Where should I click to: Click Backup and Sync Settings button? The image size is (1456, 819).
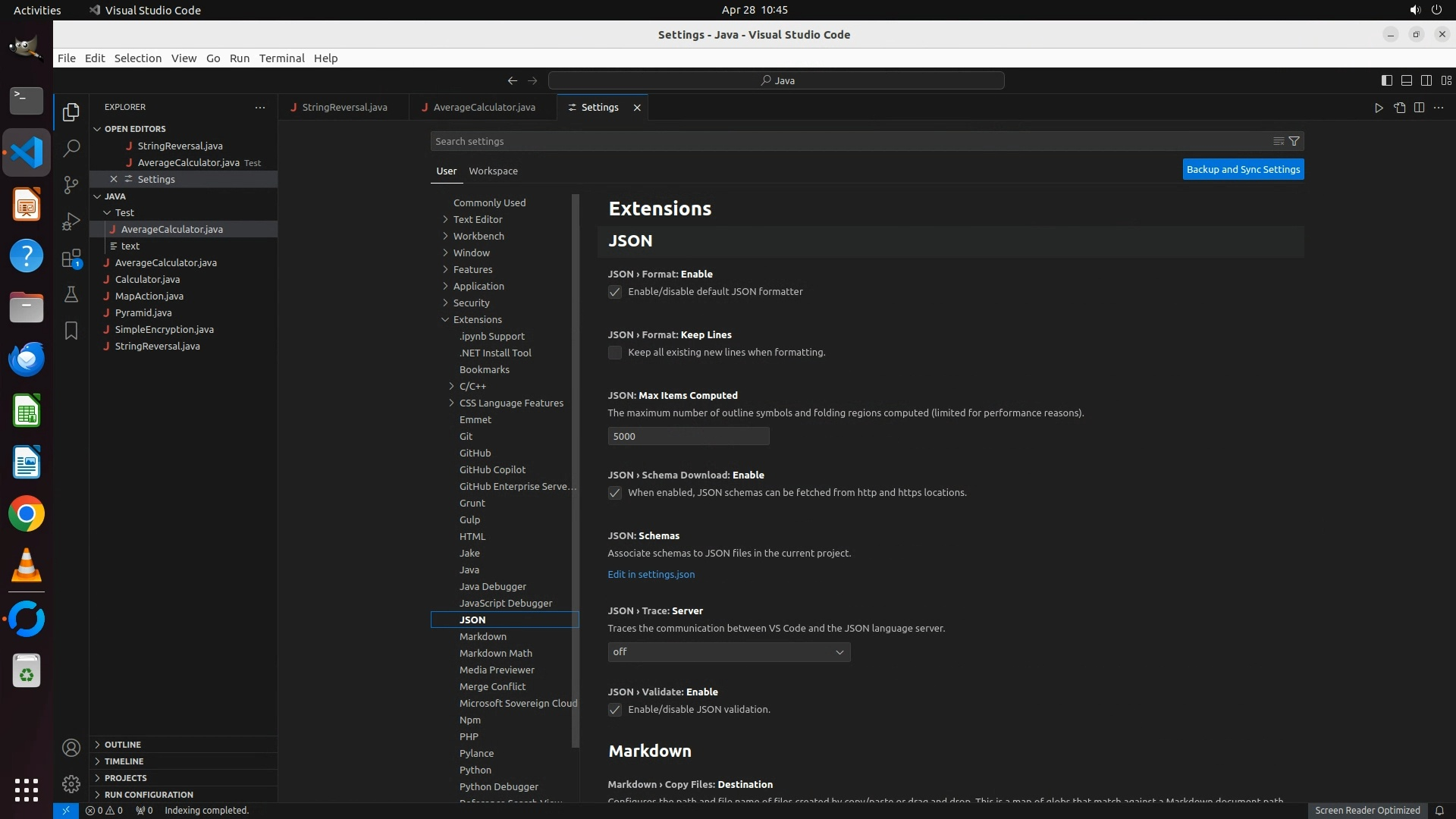click(1243, 169)
